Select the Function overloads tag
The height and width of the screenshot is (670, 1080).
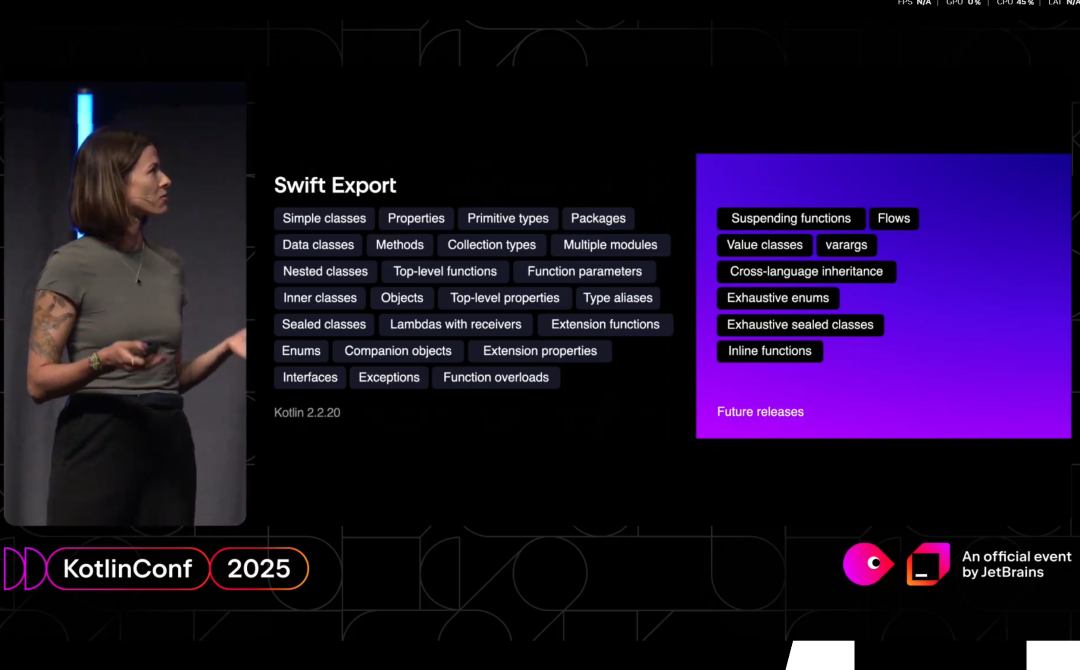point(496,377)
